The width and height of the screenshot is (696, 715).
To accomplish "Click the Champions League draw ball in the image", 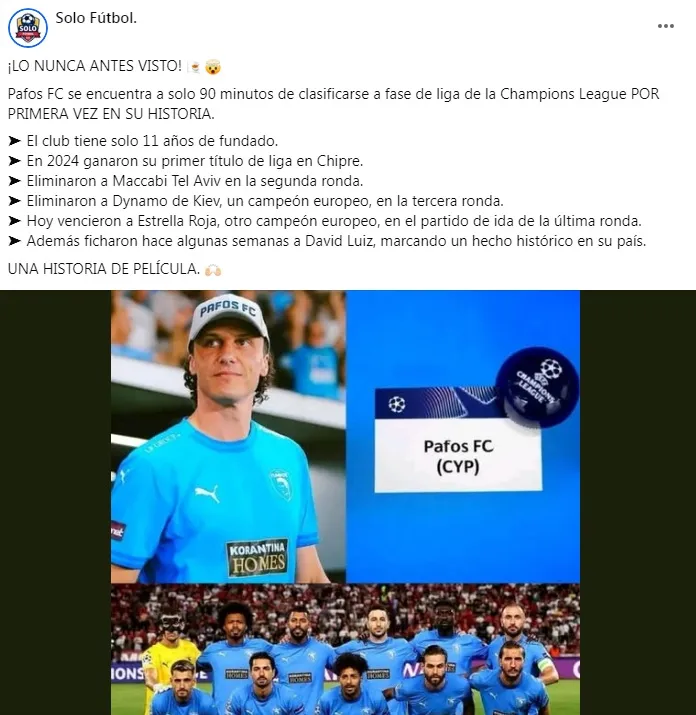I will coord(537,388).
